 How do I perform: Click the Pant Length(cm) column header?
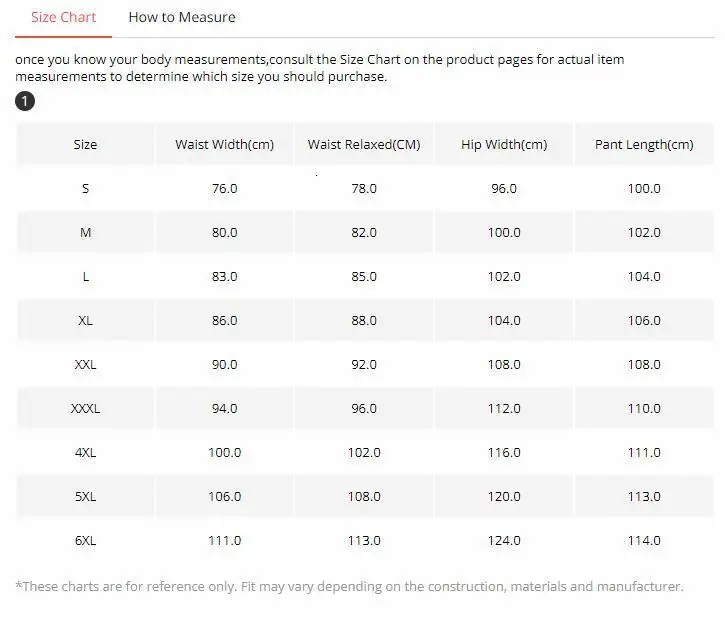click(x=644, y=144)
